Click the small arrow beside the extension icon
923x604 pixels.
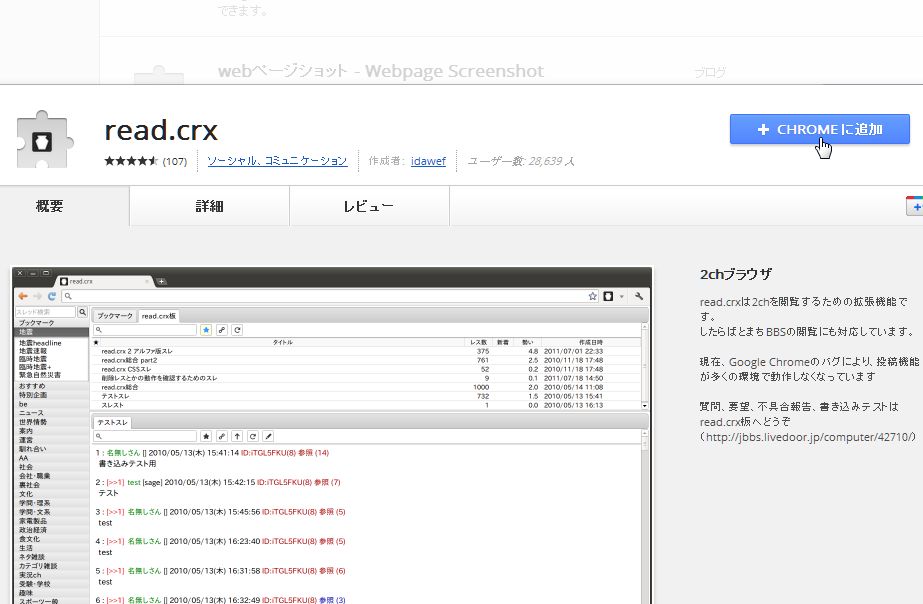(x=622, y=297)
